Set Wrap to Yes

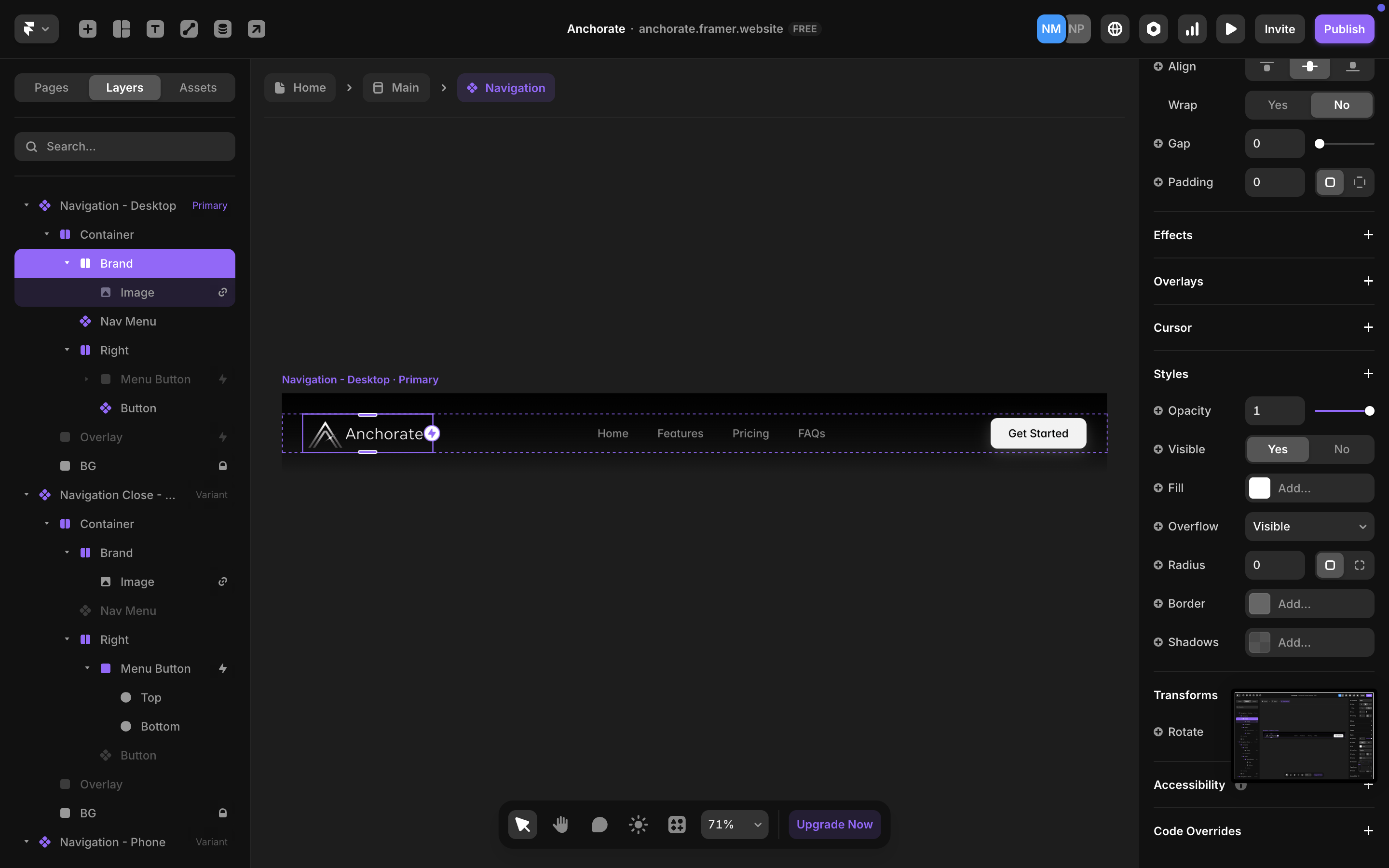pyautogui.click(x=1277, y=105)
